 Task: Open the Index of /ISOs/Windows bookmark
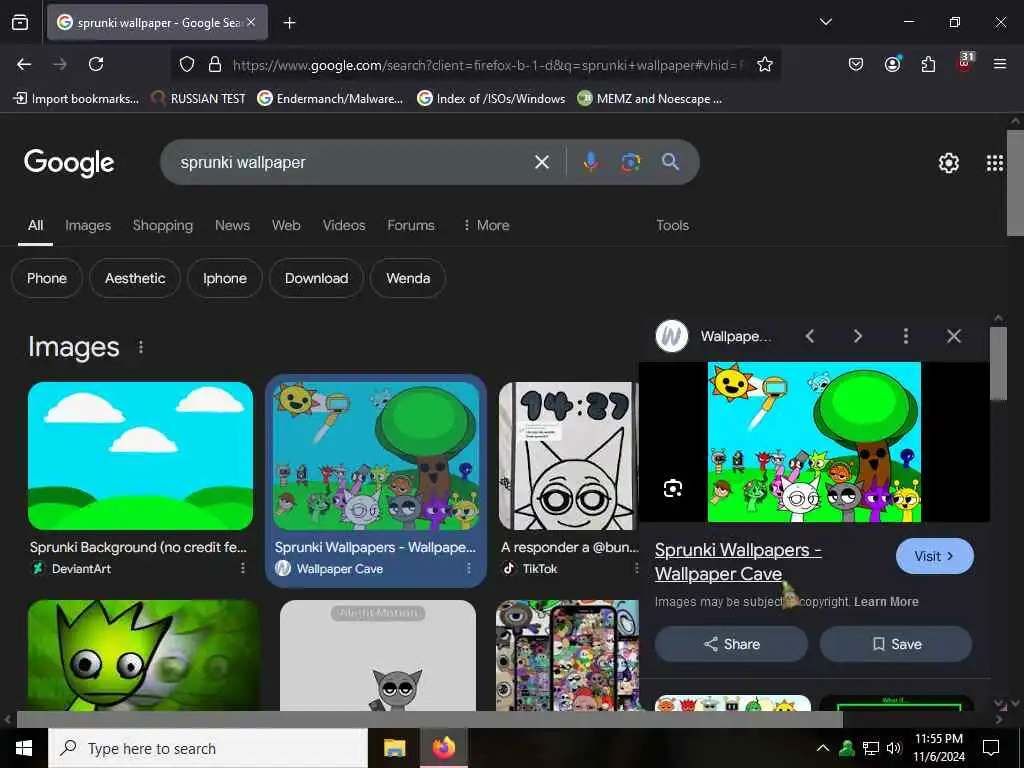click(491, 99)
